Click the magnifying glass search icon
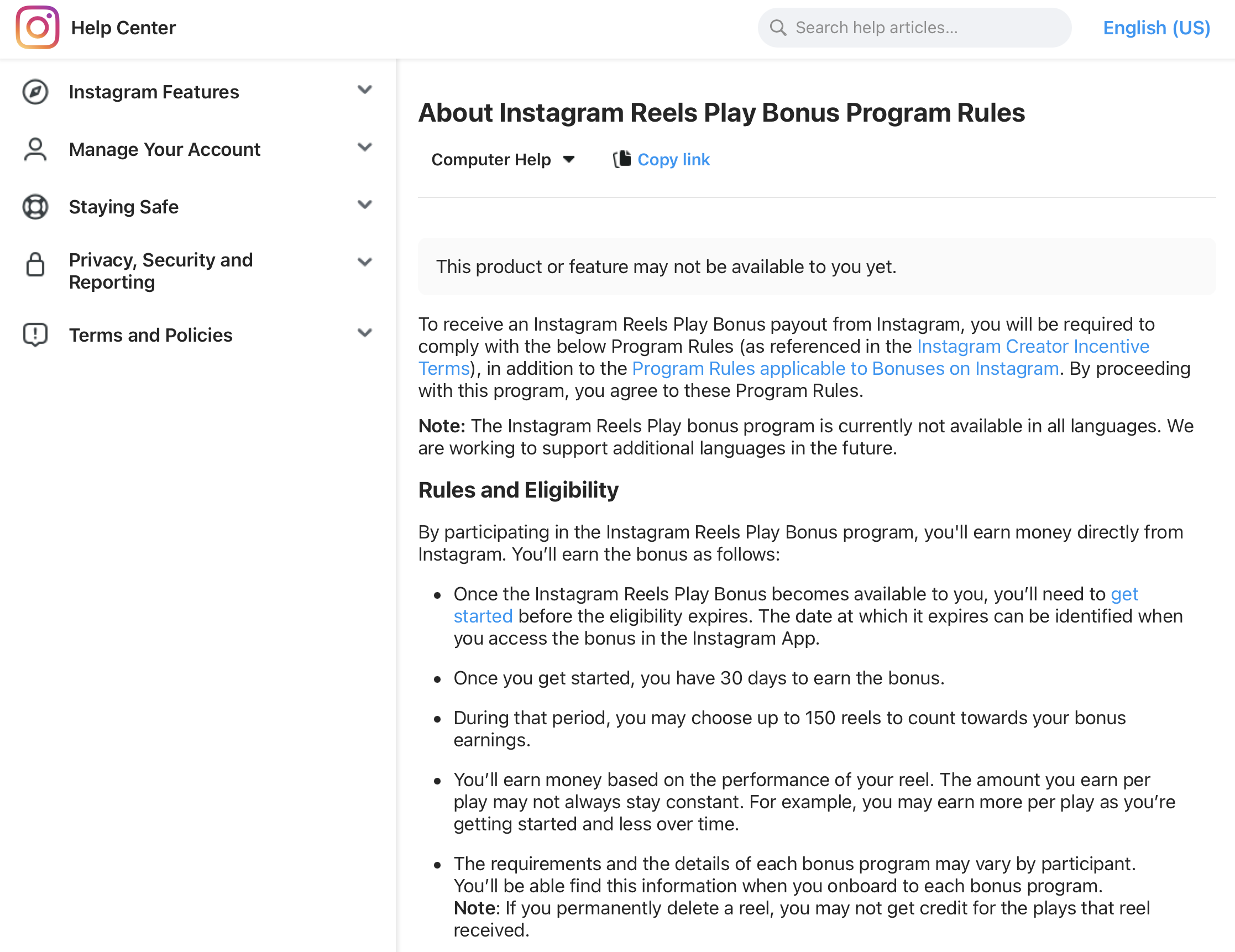The image size is (1235, 952). coord(778,28)
